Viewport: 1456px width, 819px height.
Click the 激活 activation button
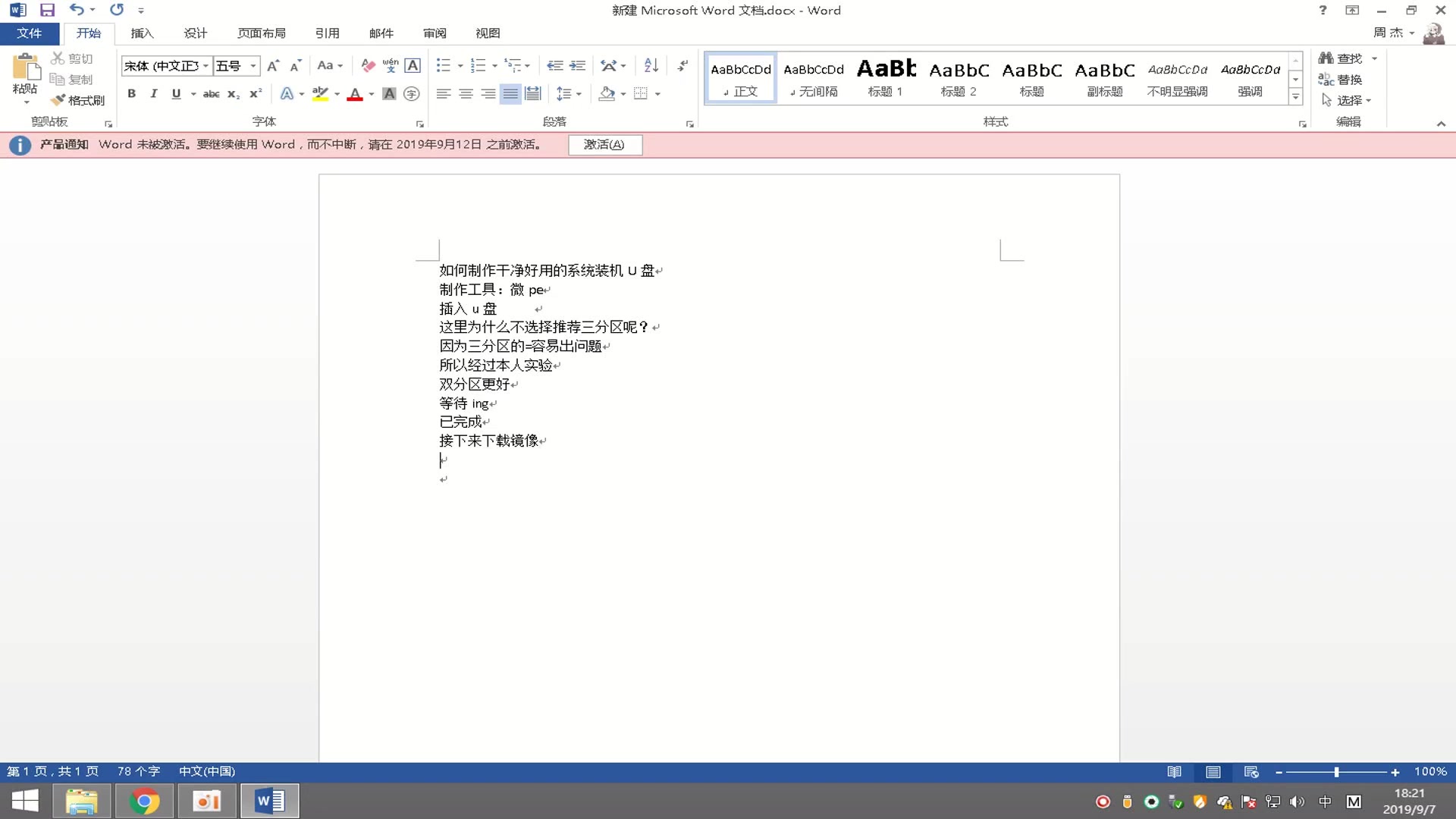604,144
